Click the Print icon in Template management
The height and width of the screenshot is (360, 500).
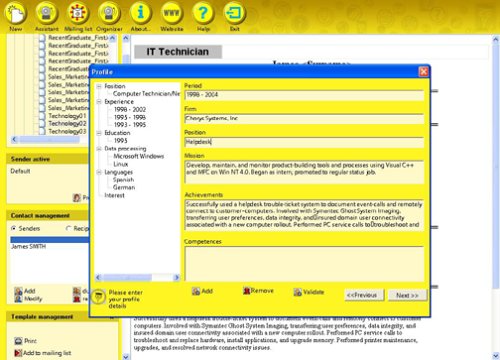click(18, 341)
